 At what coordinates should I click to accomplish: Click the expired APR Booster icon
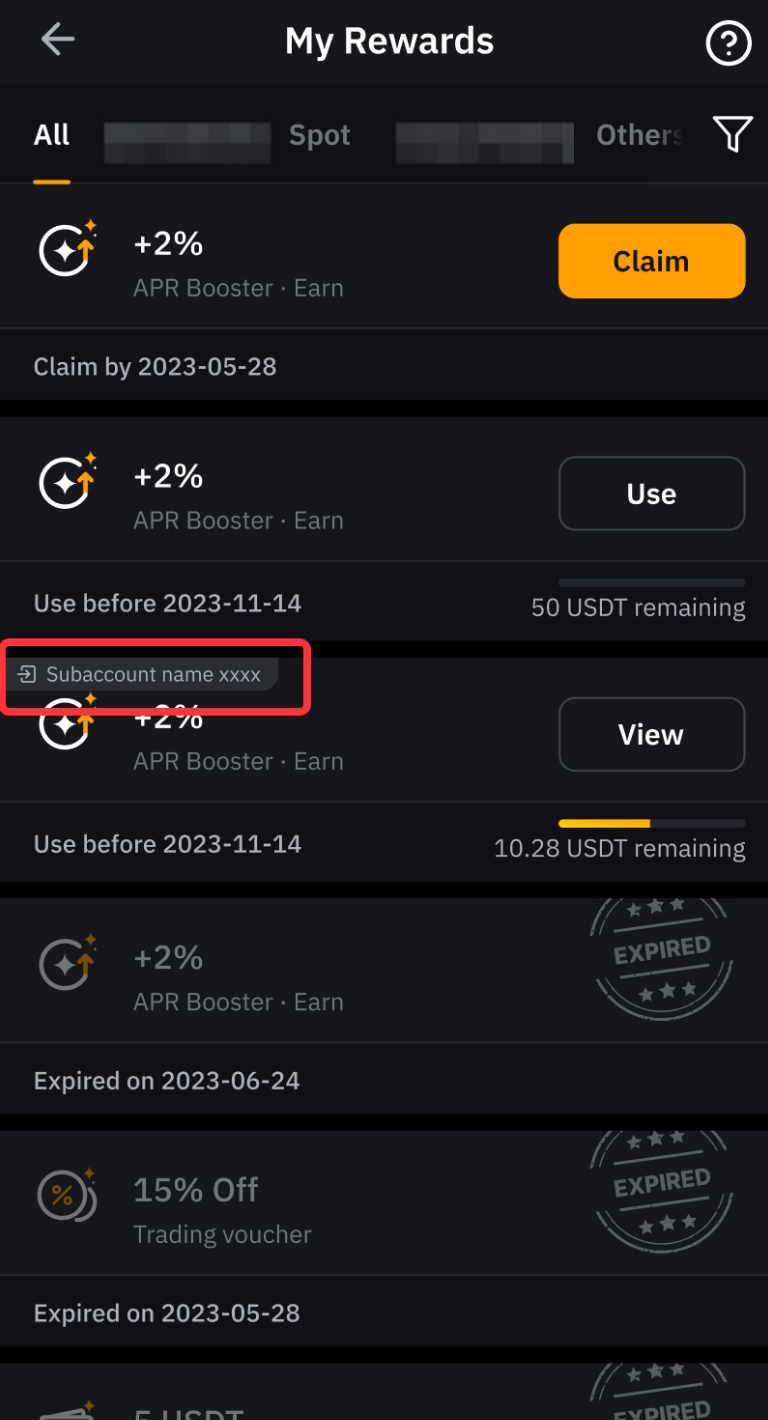[67, 964]
